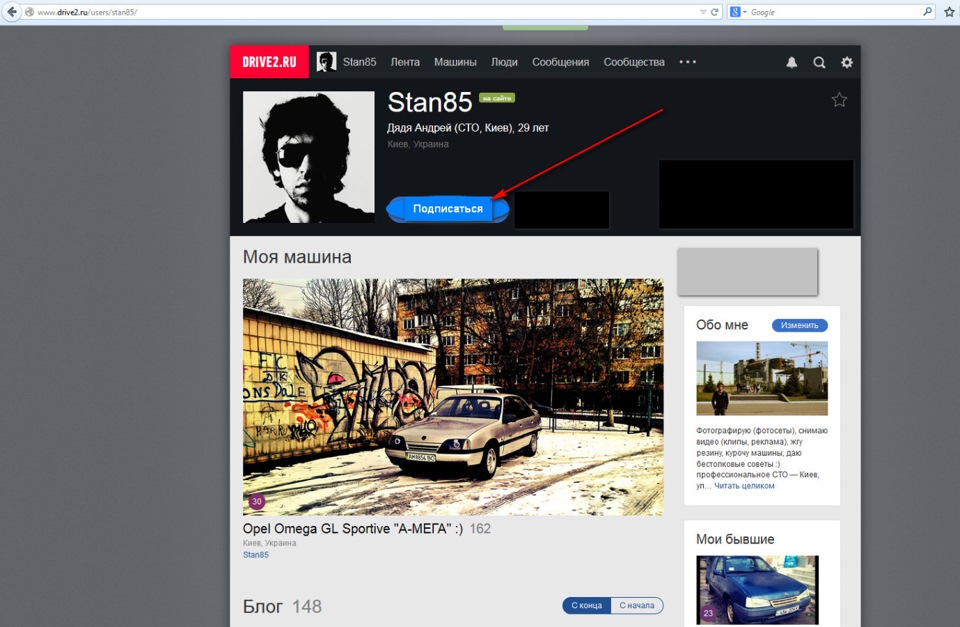960x627 pixels.
Task: Open the Google search engine selector dropdown
Action: pyautogui.click(x=738, y=12)
